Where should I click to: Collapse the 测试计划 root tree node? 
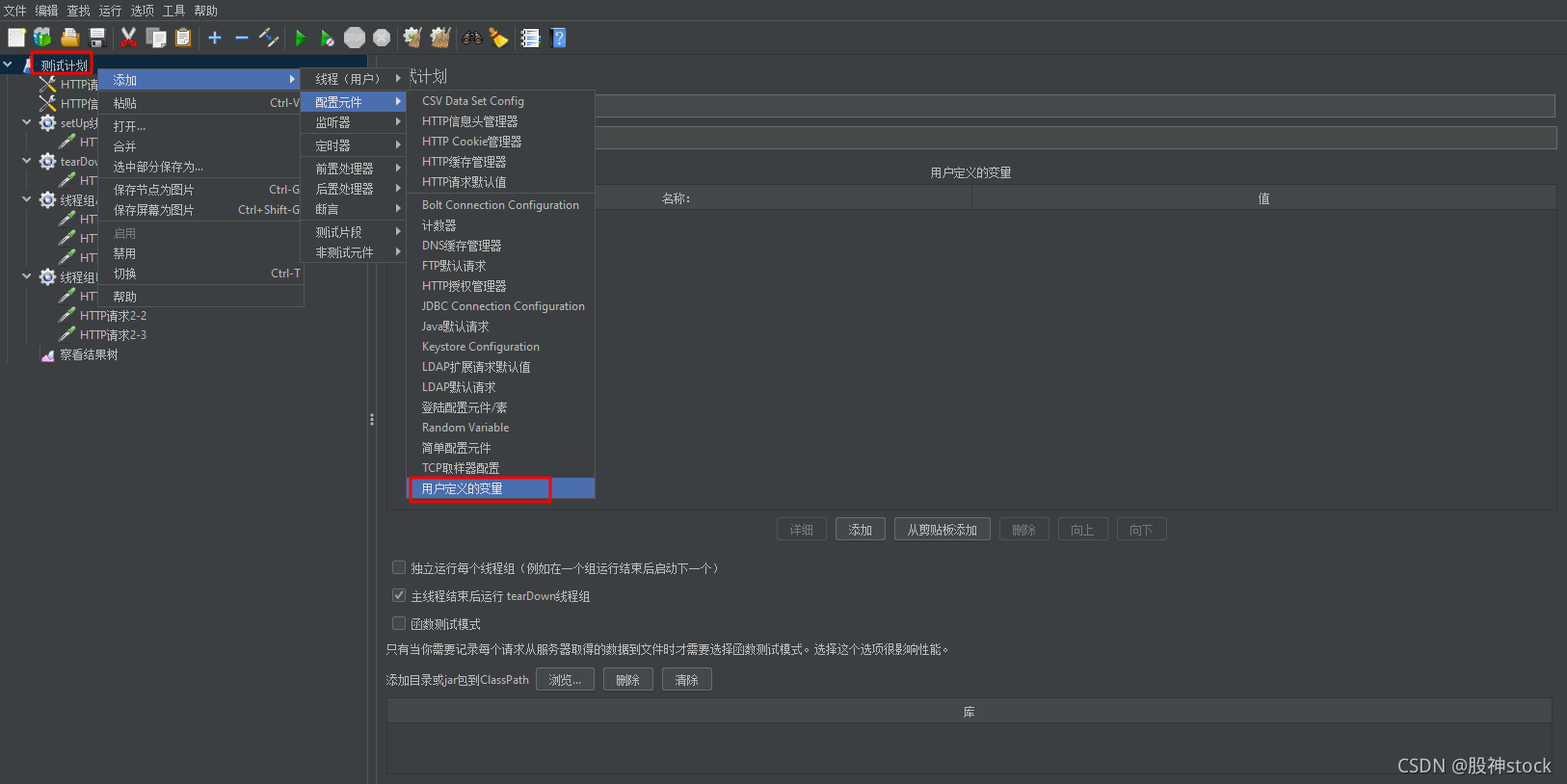(x=8, y=65)
